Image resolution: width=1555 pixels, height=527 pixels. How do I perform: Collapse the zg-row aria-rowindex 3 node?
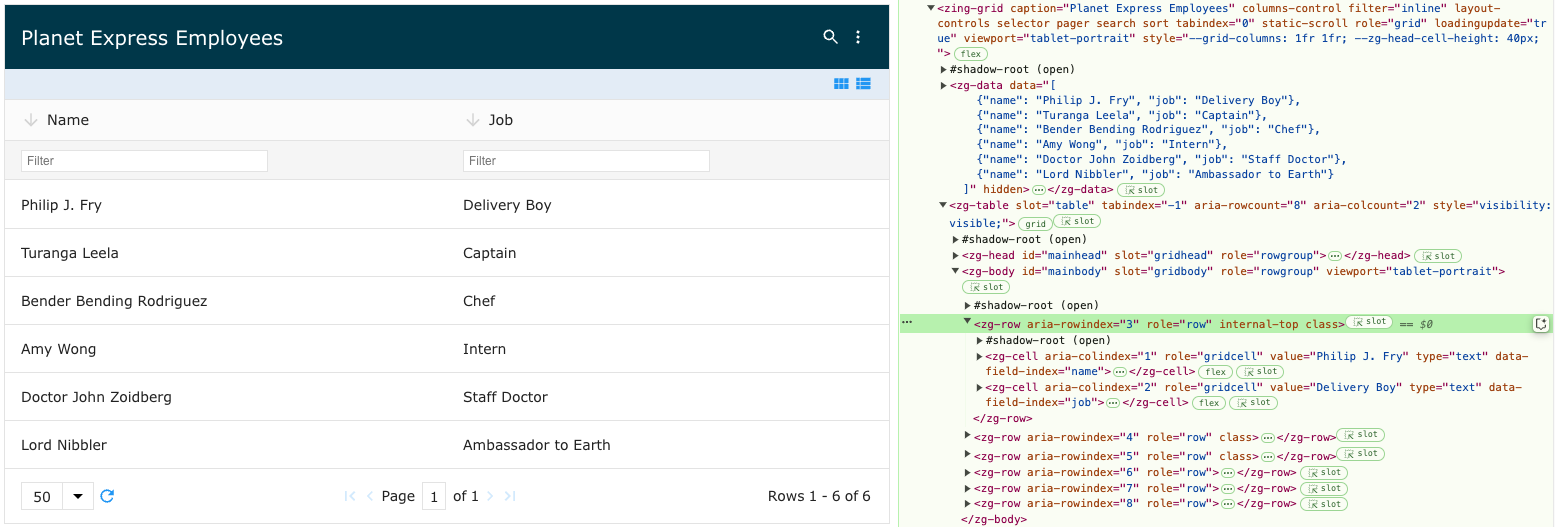pos(968,322)
